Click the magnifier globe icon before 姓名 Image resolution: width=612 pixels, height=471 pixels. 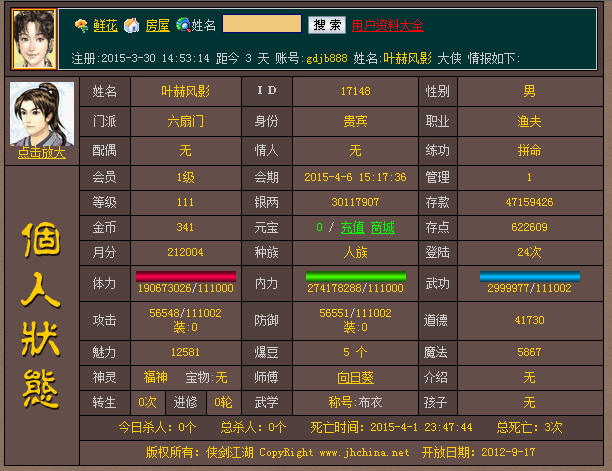[183, 25]
